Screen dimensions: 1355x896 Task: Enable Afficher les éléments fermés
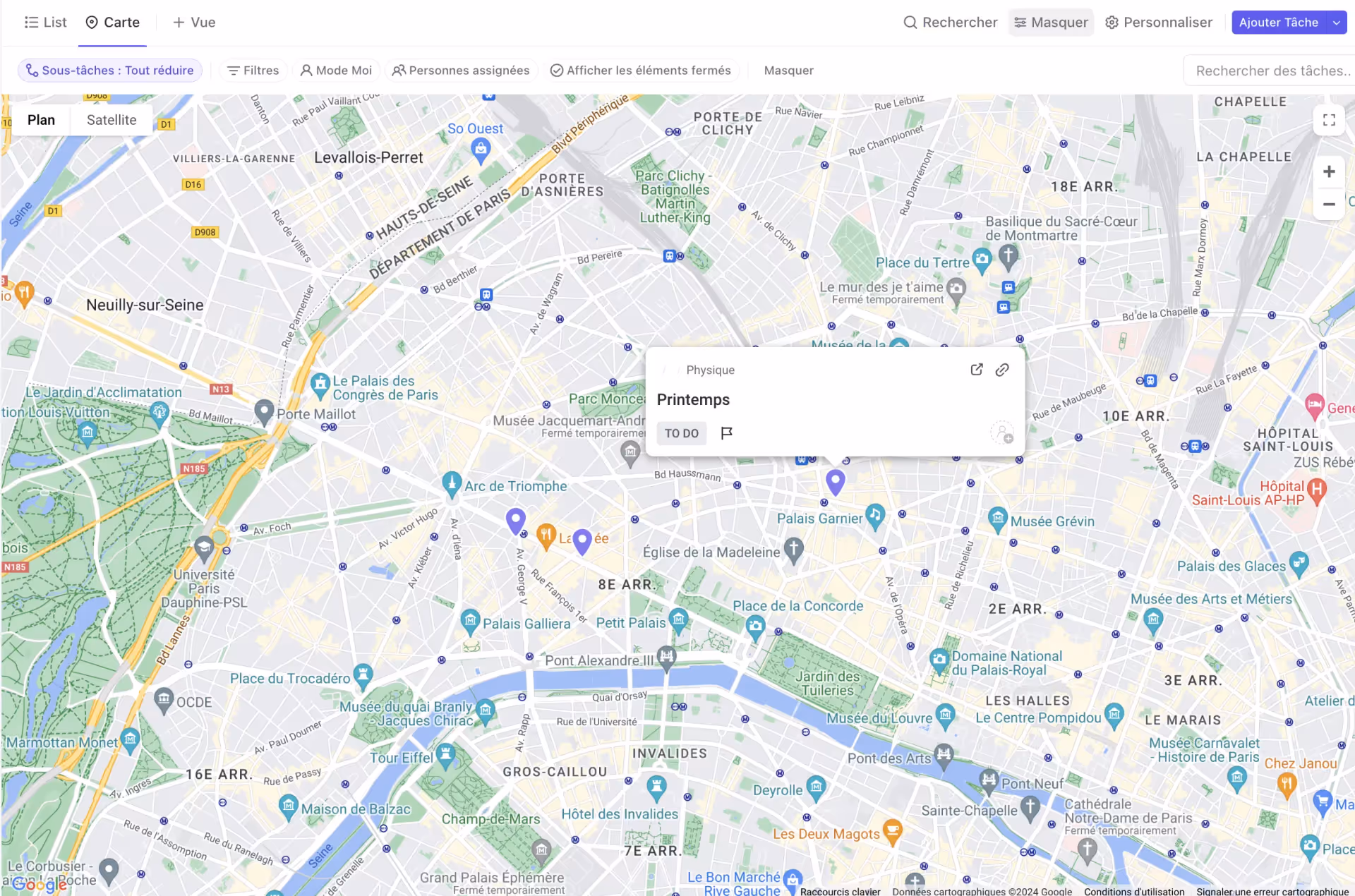pos(642,70)
